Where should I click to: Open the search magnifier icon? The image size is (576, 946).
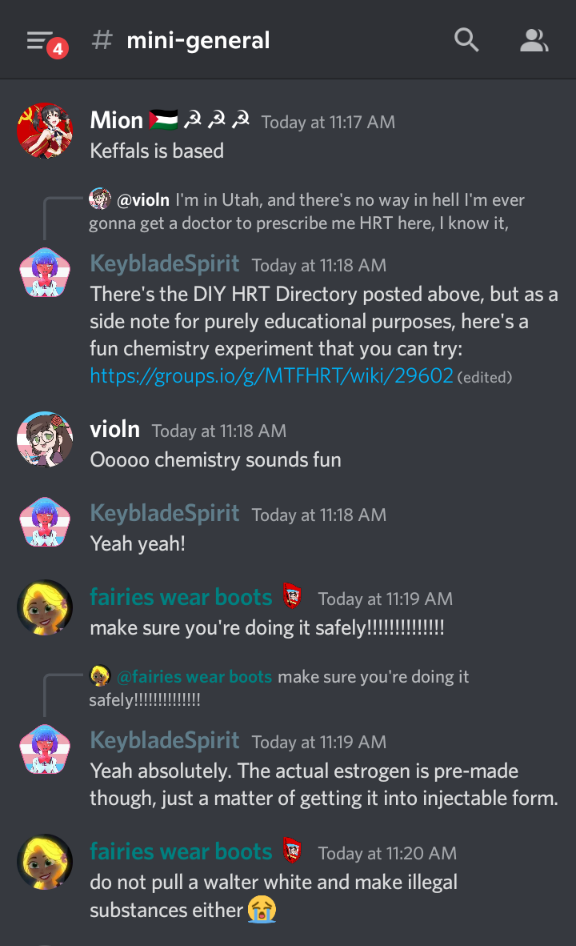(x=466, y=40)
